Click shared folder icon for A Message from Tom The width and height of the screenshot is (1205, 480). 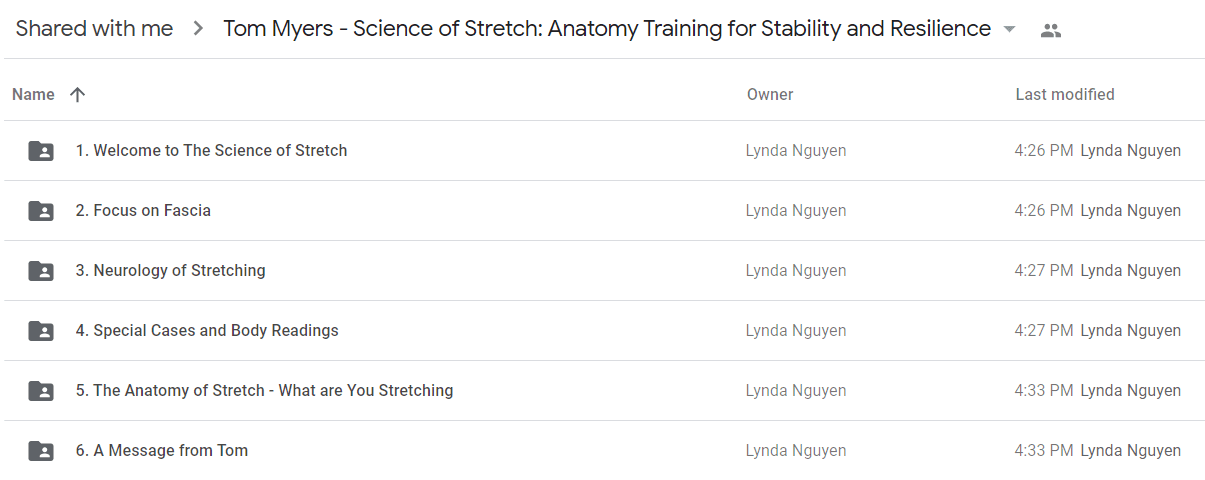pyautogui.click(x=41, y=451)
